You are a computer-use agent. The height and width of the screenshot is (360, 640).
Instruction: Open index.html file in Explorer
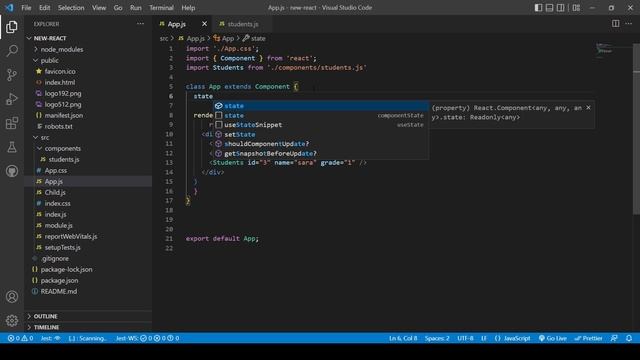click(x=88, y=82)
